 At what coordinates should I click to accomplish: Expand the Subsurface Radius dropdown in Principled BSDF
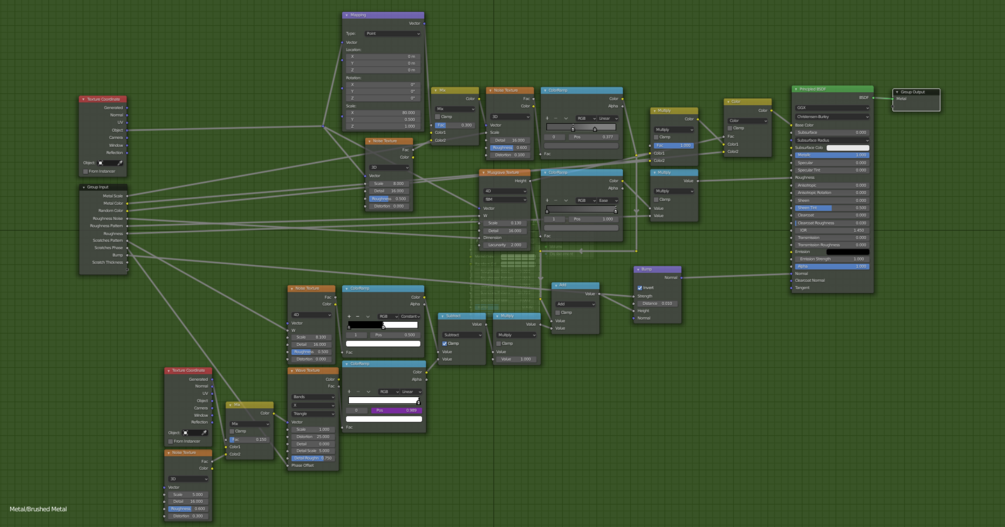[x=832, y=140]
